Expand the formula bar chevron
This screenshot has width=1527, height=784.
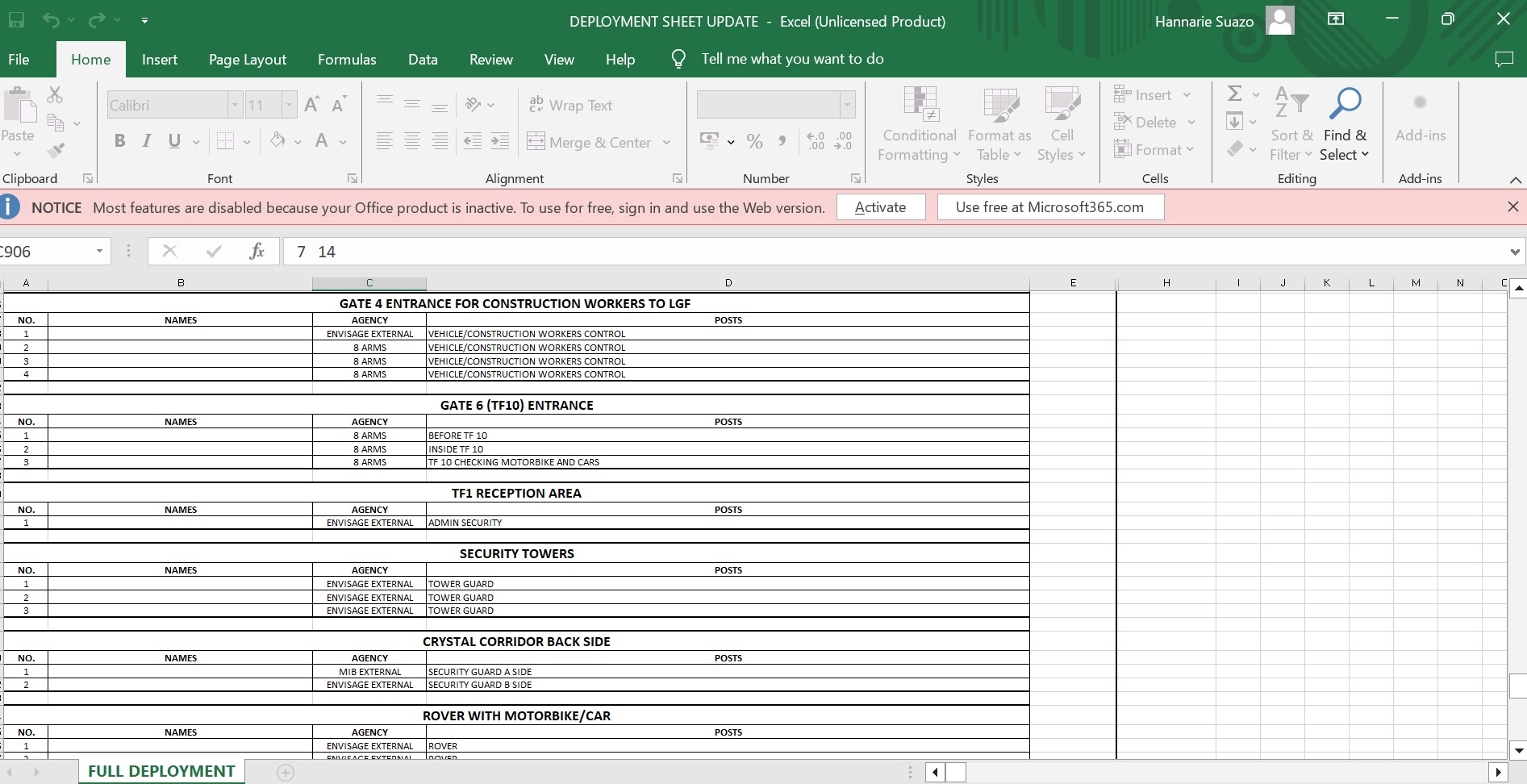[x=1514, y=252]
